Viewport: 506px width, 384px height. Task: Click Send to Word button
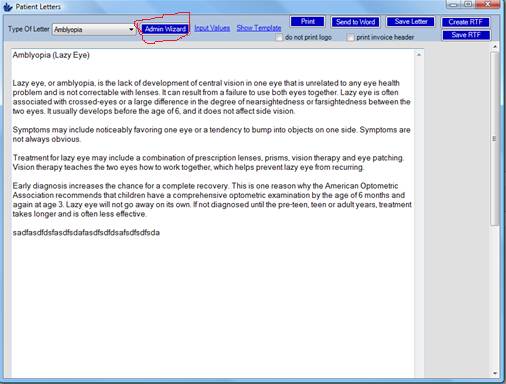click(355, 22)
